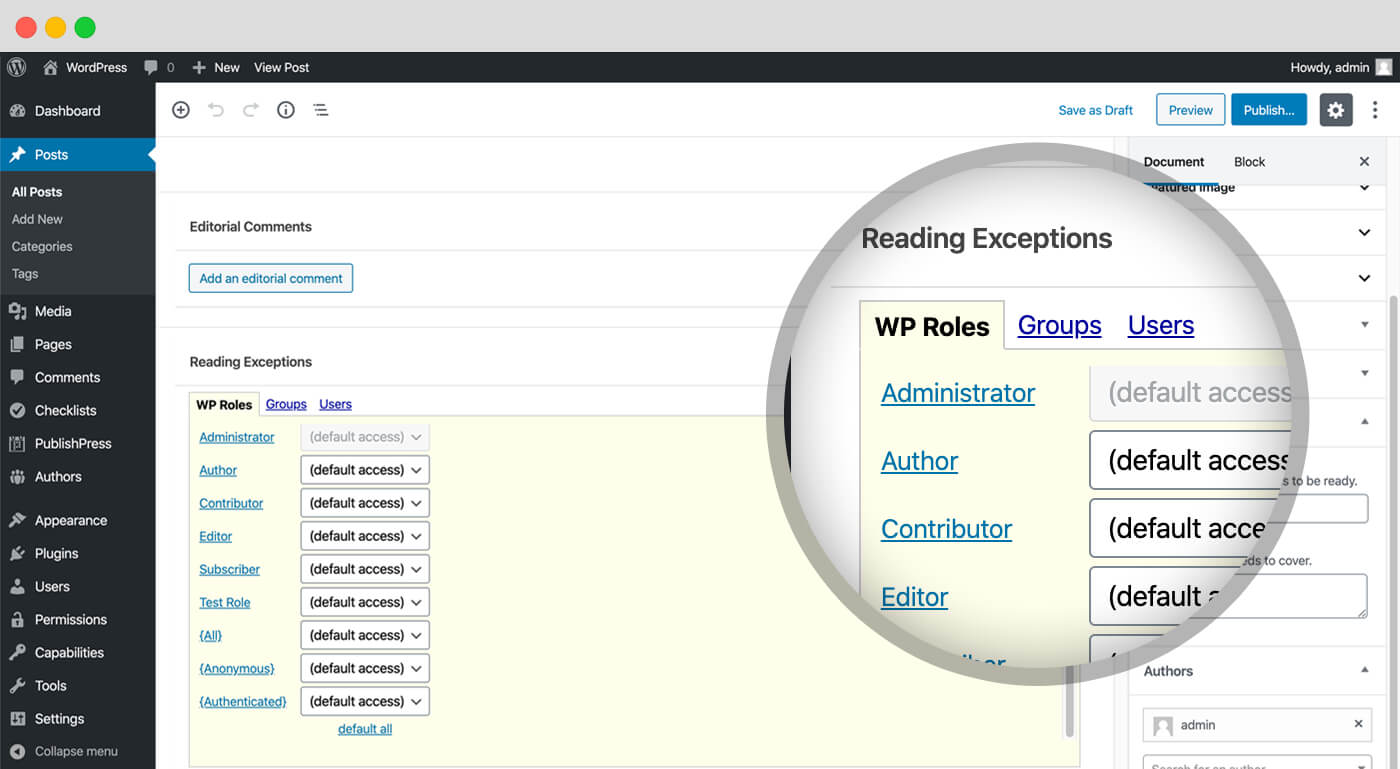The width and height of the screenshot is (1400, 769).
Task: Click Save as Draft link
Action: 1096,110
